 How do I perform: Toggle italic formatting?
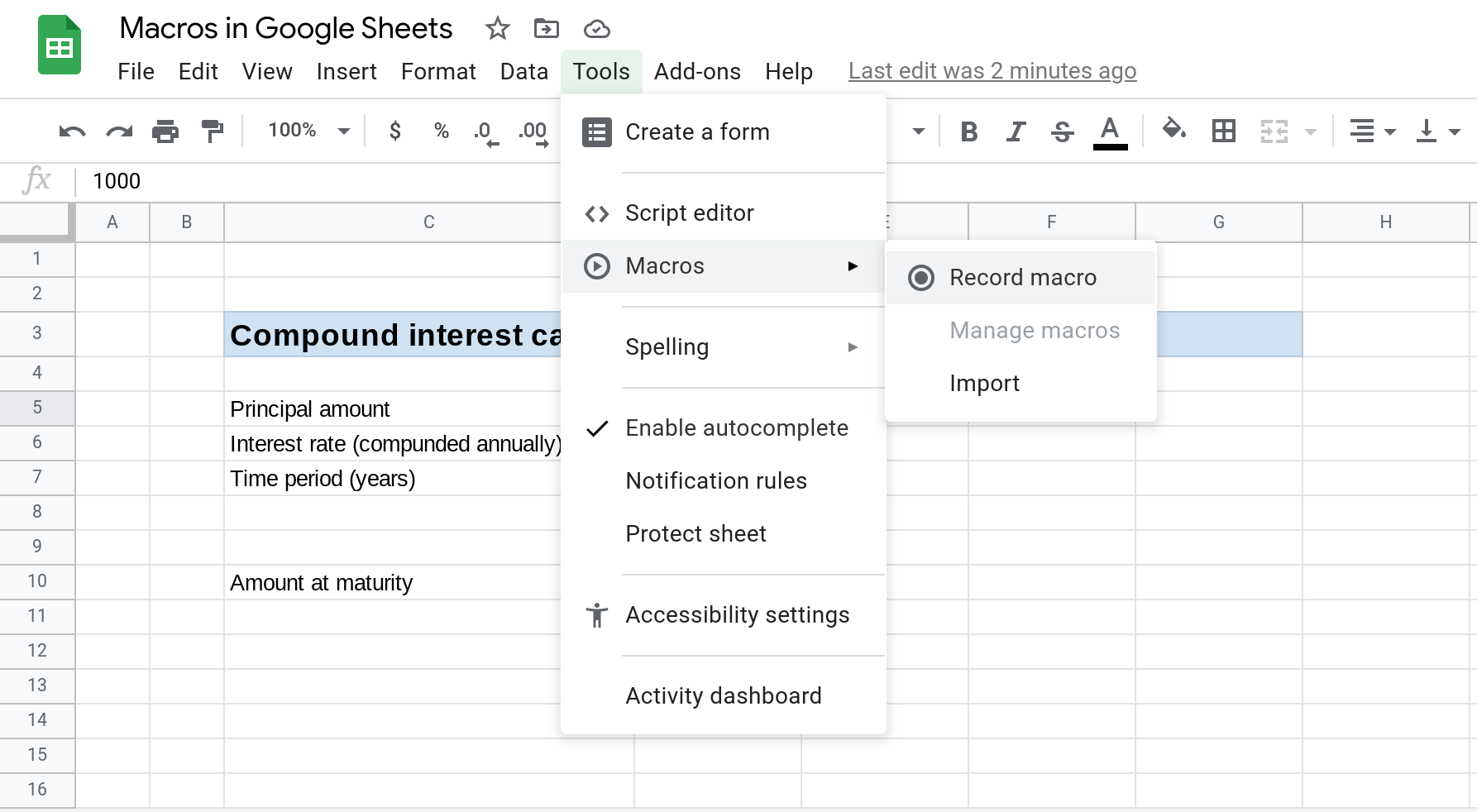click(1016, 131)
